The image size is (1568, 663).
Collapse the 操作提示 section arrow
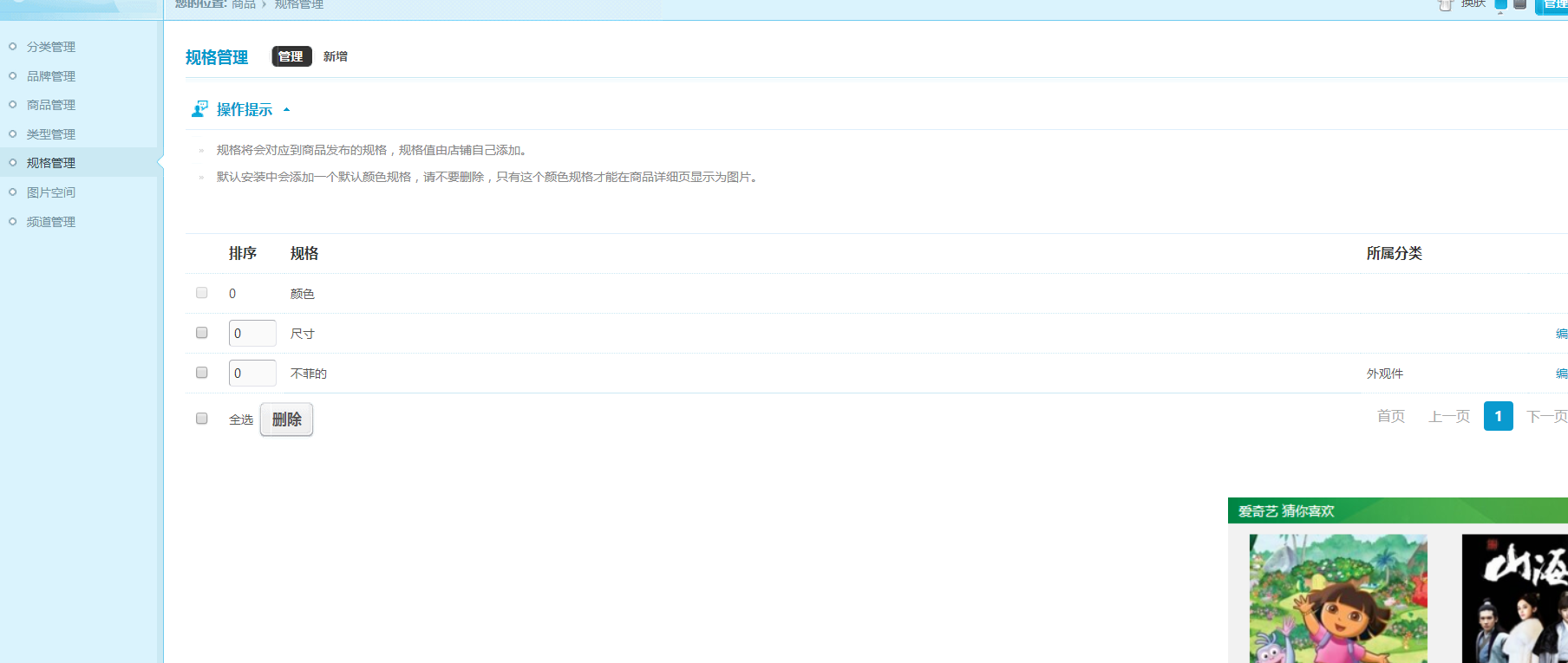pos(286,110)
